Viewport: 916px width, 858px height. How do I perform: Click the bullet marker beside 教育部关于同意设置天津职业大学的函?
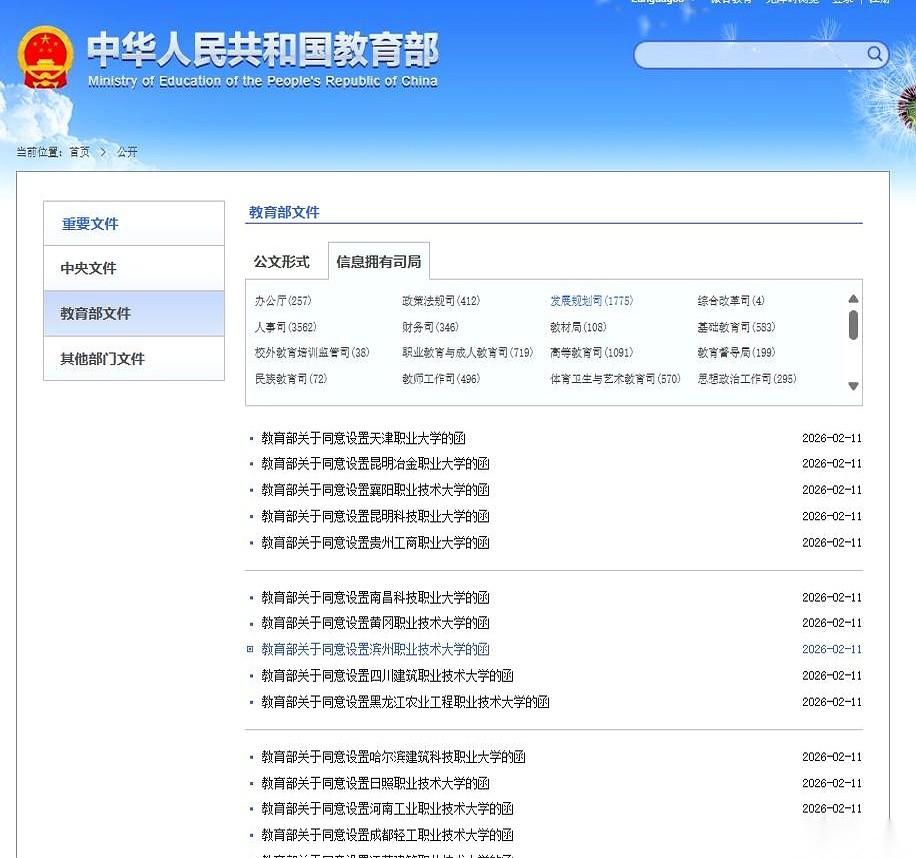pyautogui.click(x=250, y=438)
